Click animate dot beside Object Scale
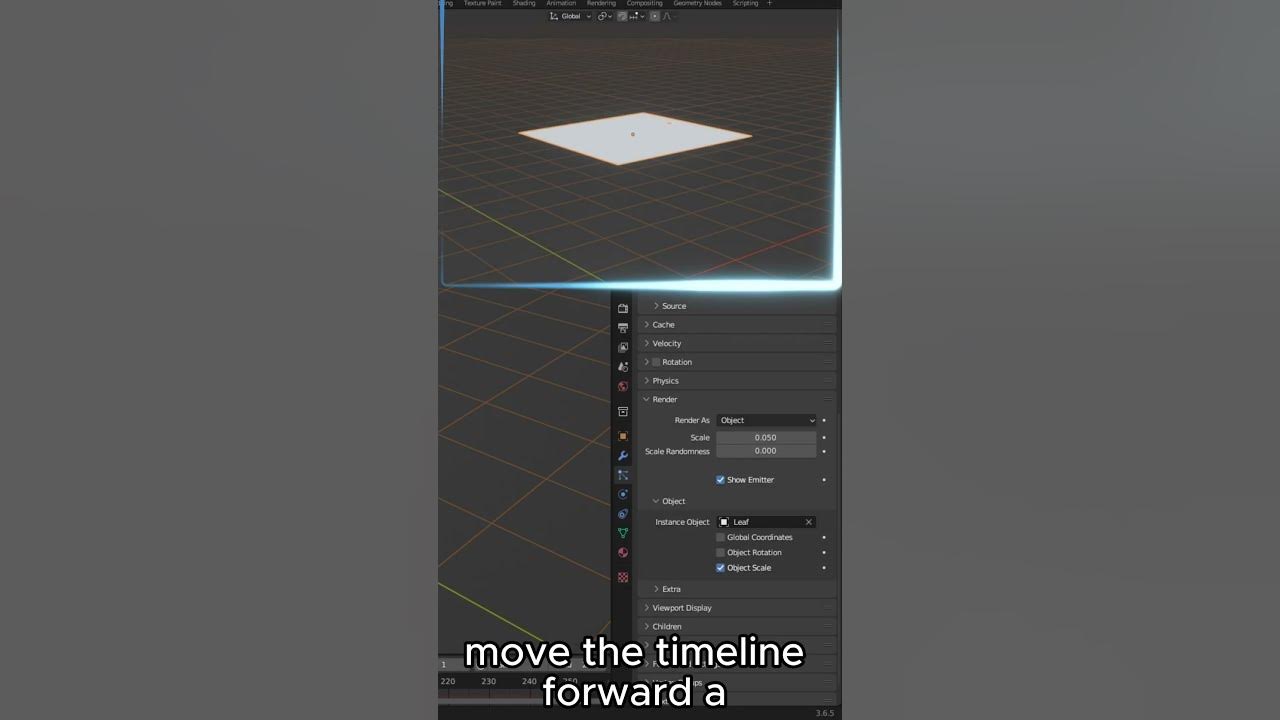The image size is (1280, 720). [x=824, y=568]
